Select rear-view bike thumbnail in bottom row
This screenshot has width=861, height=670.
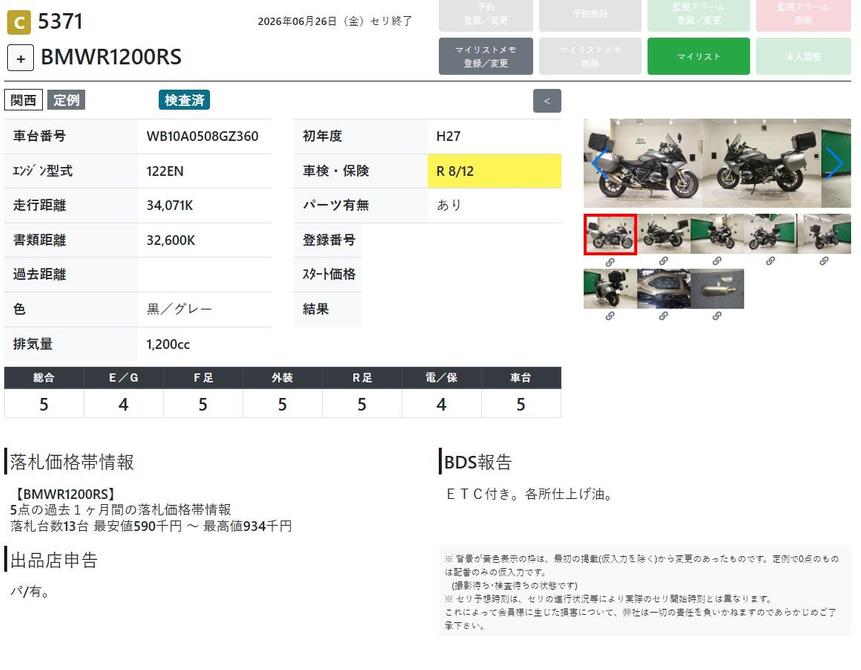[610, 289]
